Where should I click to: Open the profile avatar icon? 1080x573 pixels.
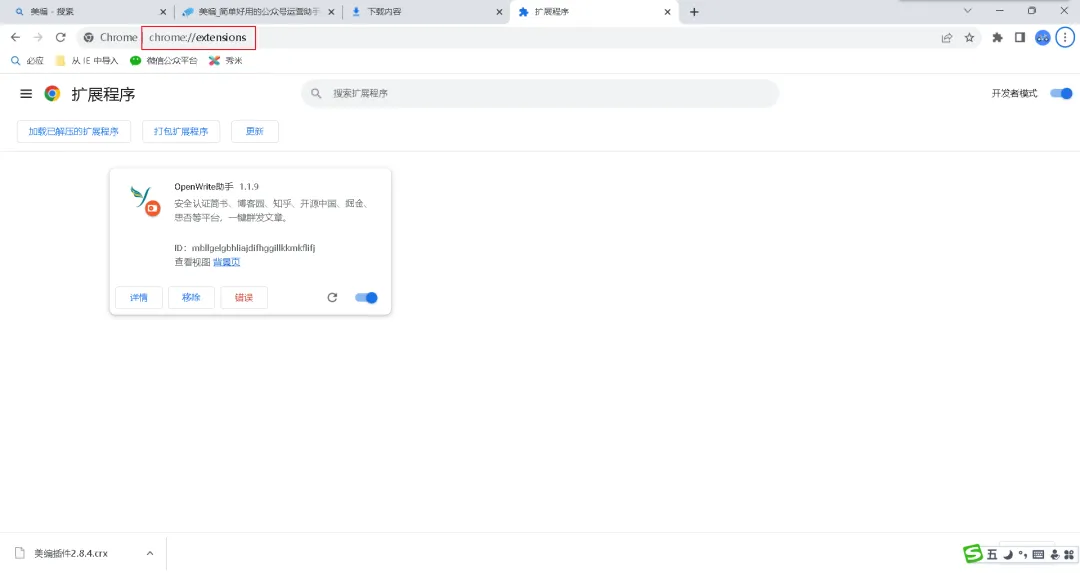1043,38
